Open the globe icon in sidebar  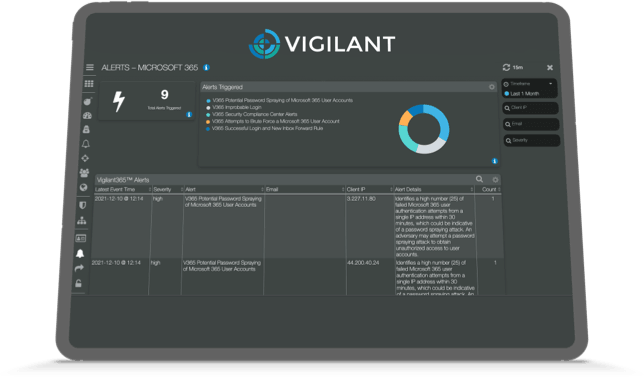[83, 188]
